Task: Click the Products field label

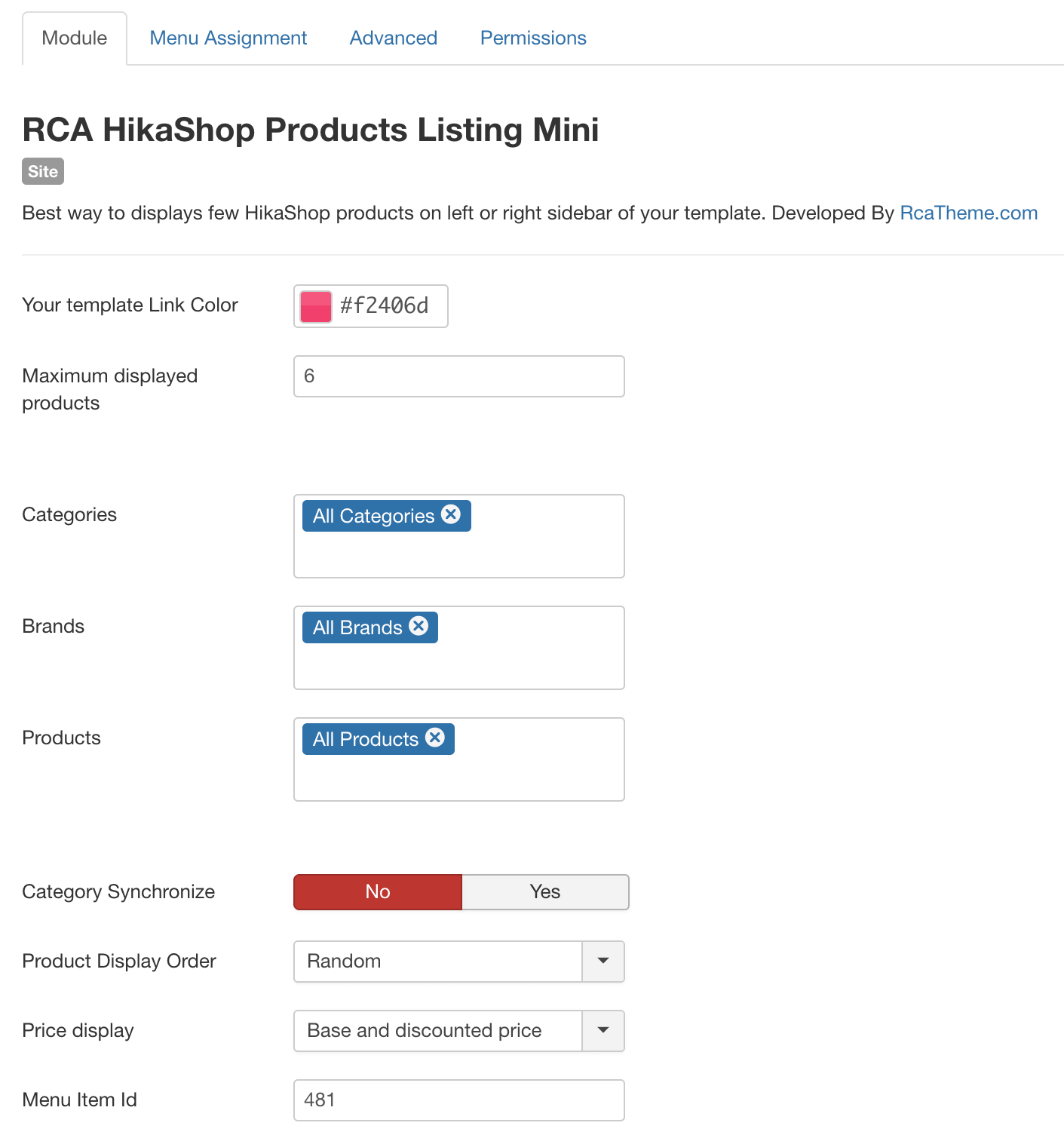Action: tap(62, 738)
